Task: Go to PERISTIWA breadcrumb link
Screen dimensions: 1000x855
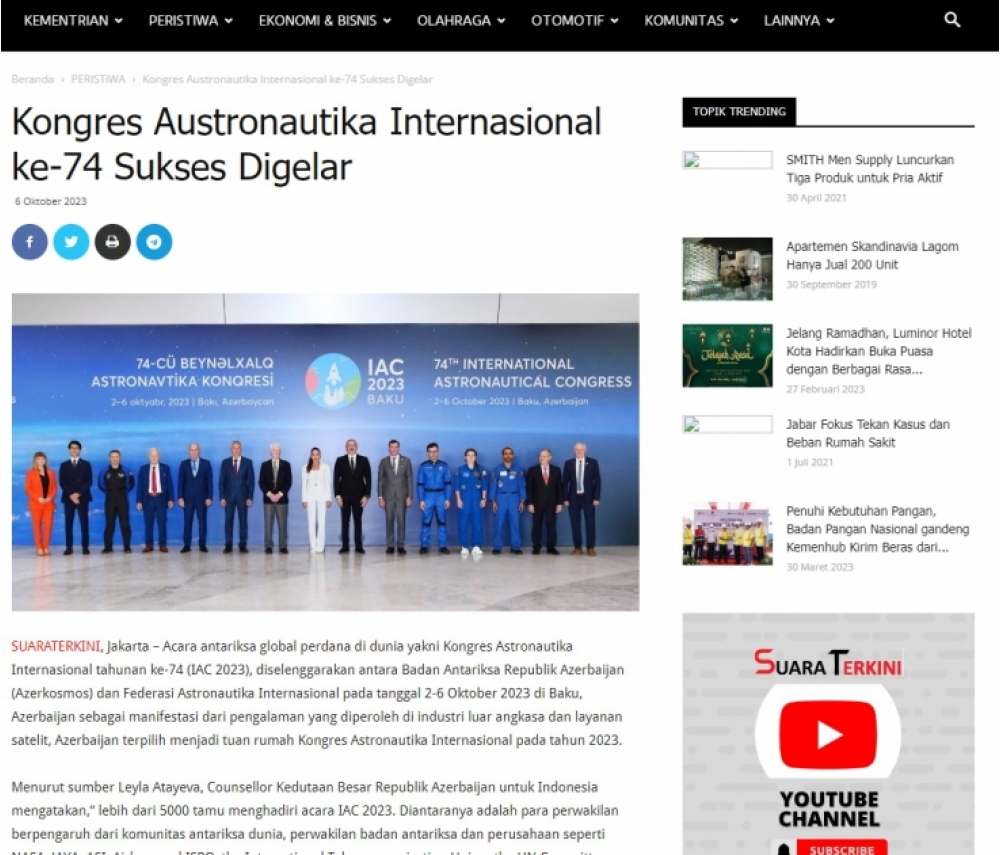Action: pos(98,79)
